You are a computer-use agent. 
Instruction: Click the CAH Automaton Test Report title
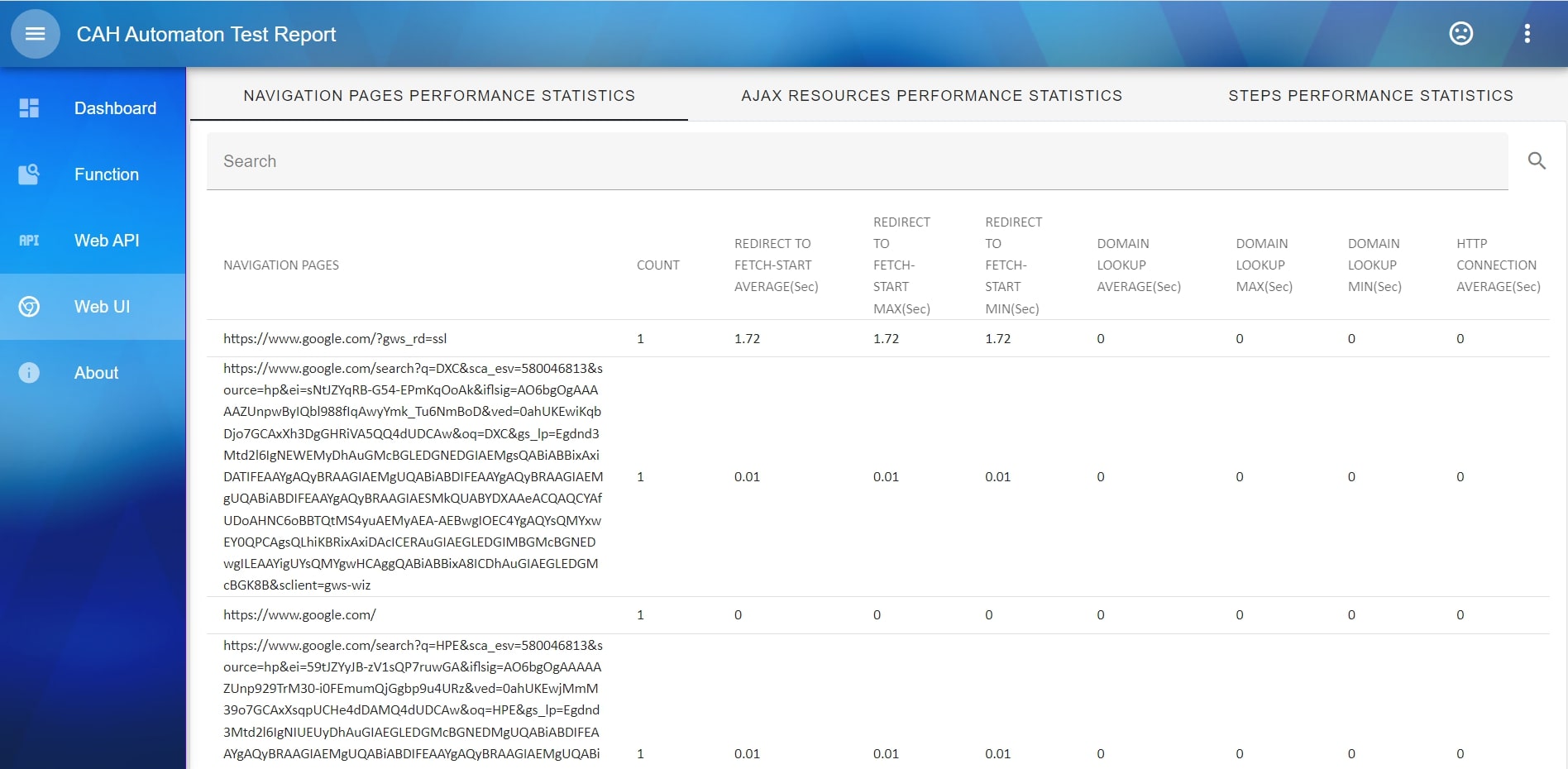coord(207,34)
